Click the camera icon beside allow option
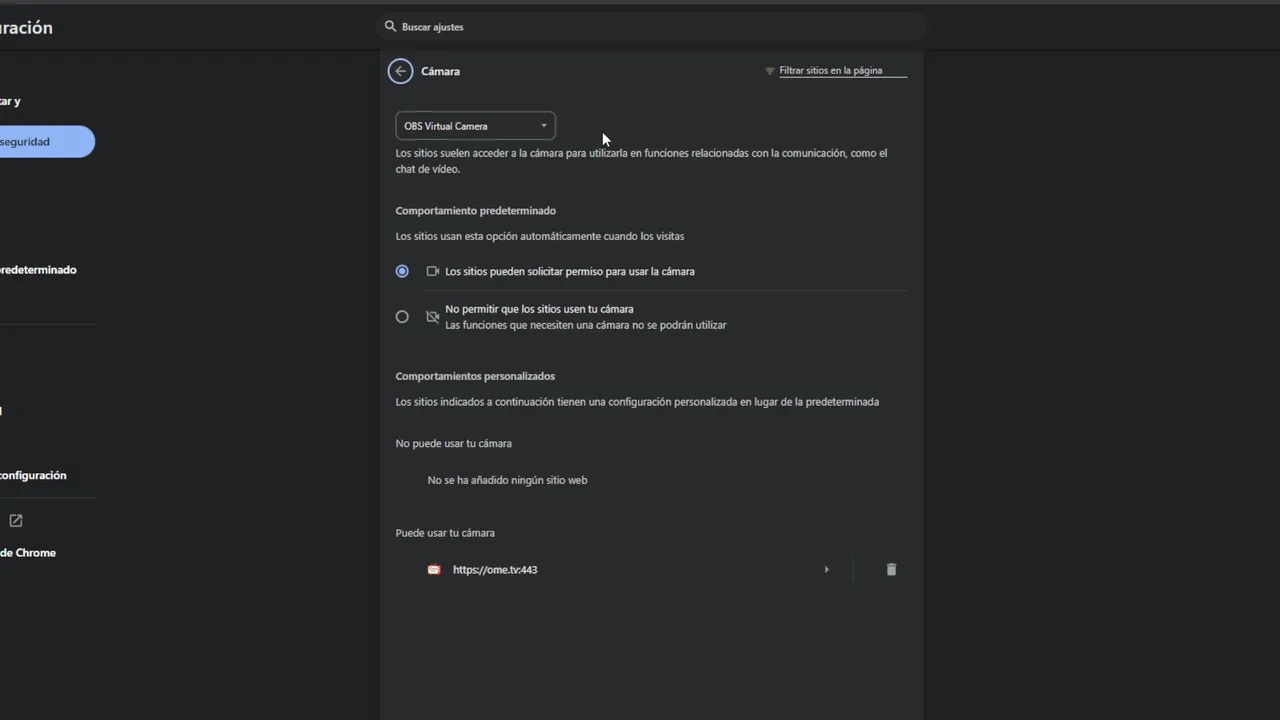This screenshot has width=1280, height=720. click(433, 271)
